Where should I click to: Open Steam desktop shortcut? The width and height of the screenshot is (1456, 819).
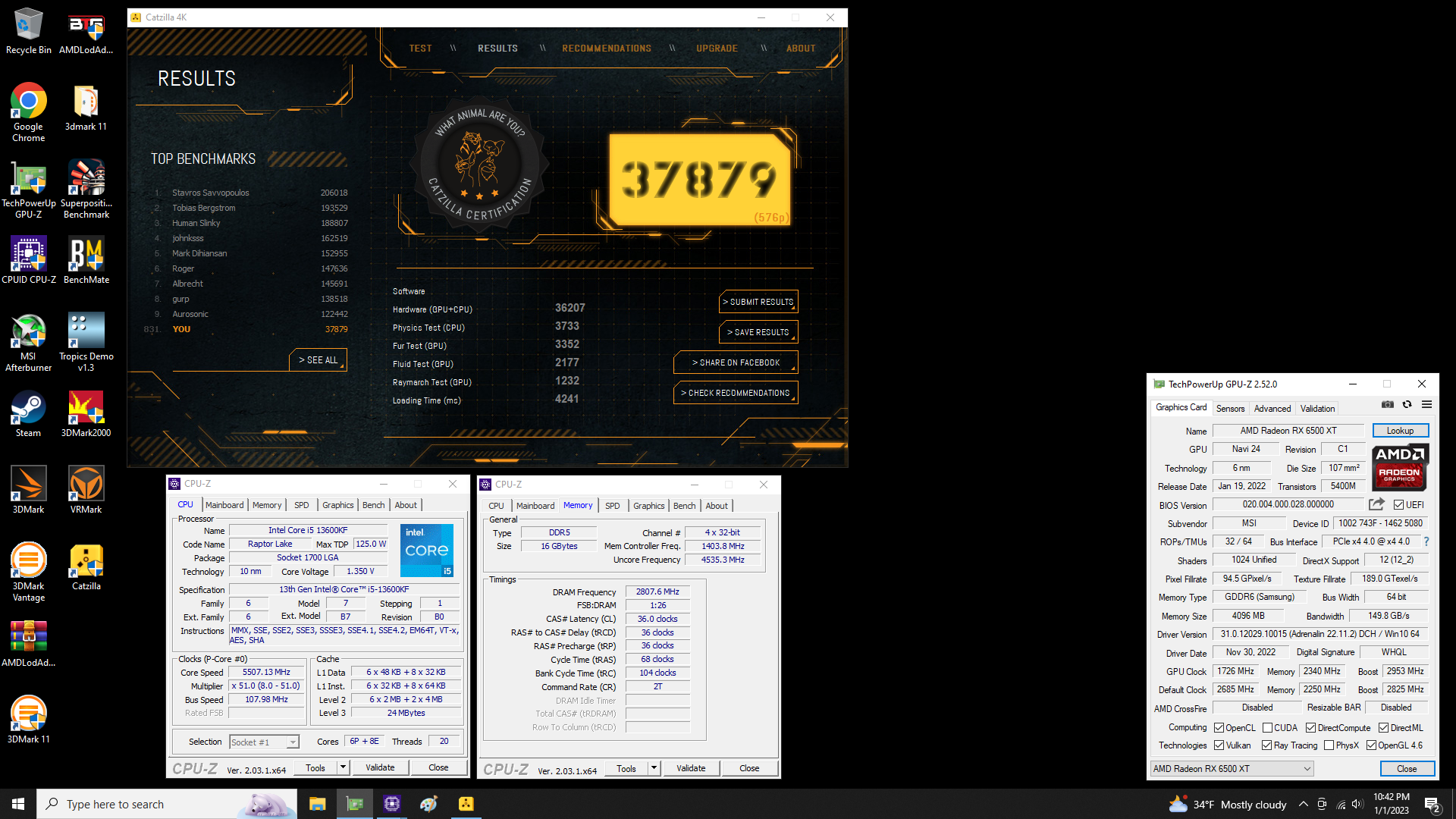[28, 414]
